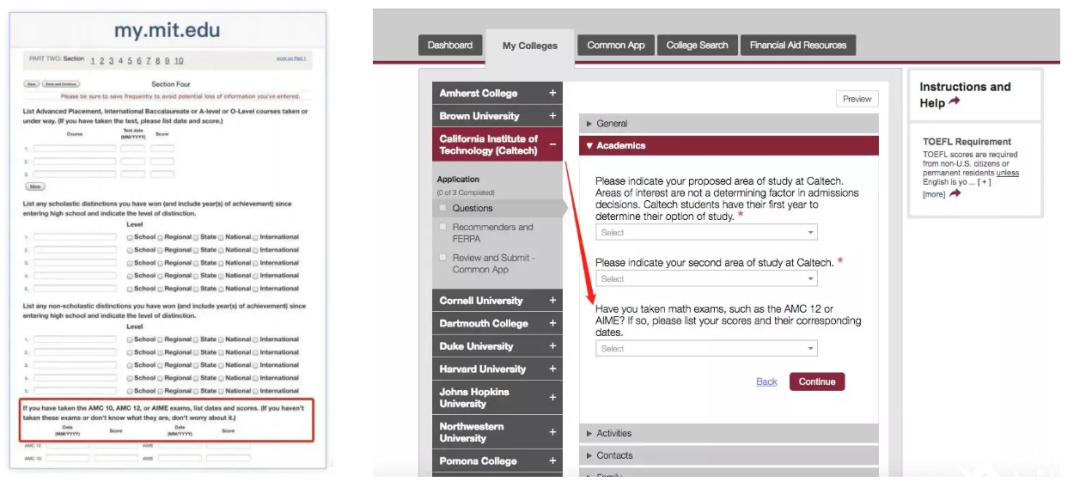Click scholastic distinction text field row 1

75,237
